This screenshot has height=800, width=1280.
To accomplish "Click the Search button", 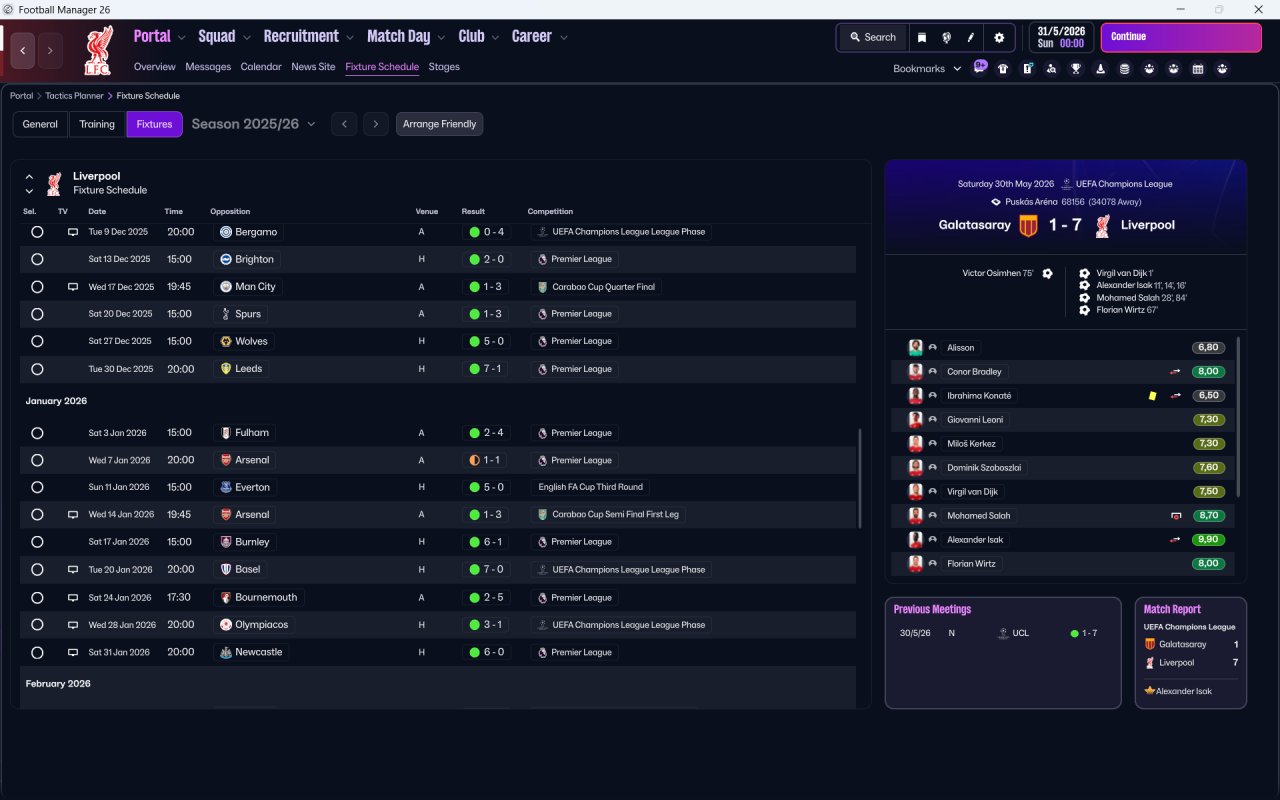I will [x=873, y=37].
